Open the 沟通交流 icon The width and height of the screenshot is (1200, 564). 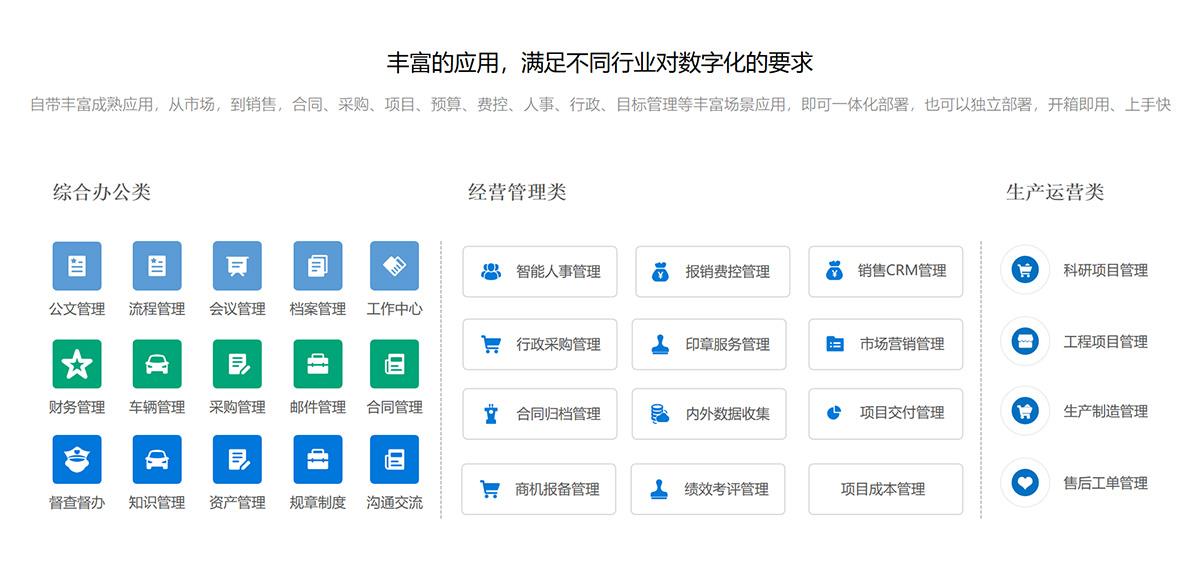point(394,460)
